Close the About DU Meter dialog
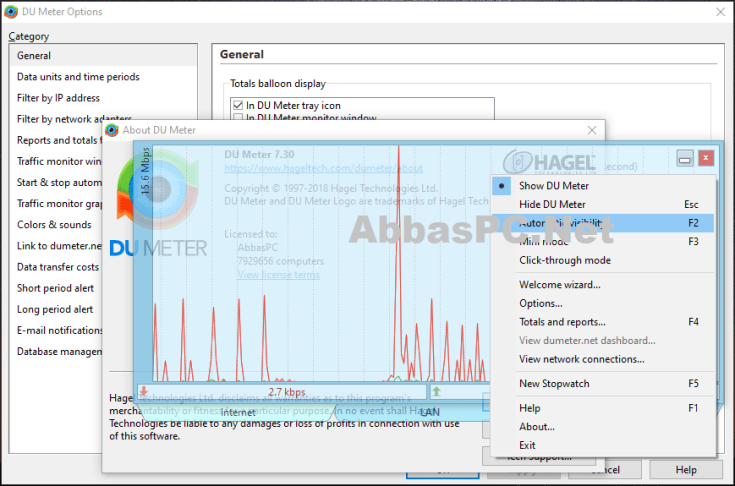This screenshot has width=735, height=486. (592, 130)
